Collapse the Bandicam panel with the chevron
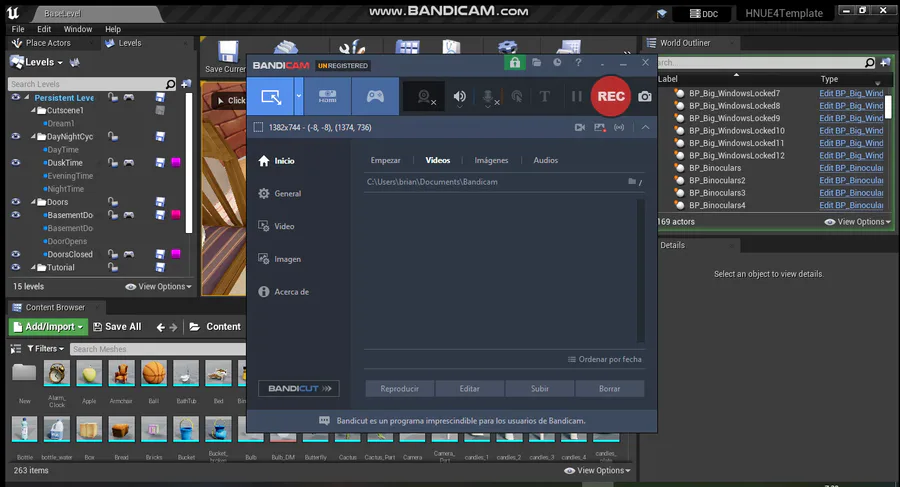This screenshot has height=487, width=900. pyautogui.click(x=645, y=127)
